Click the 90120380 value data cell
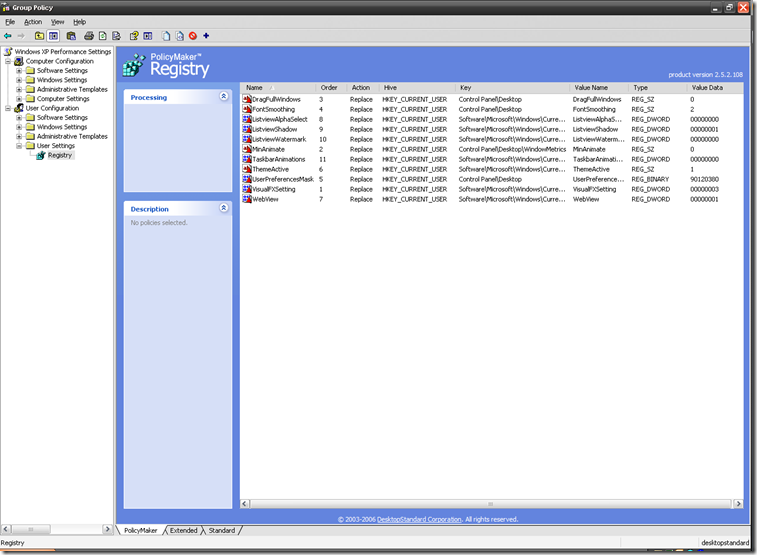Screen dimensions: 757x555 [704, 179]
